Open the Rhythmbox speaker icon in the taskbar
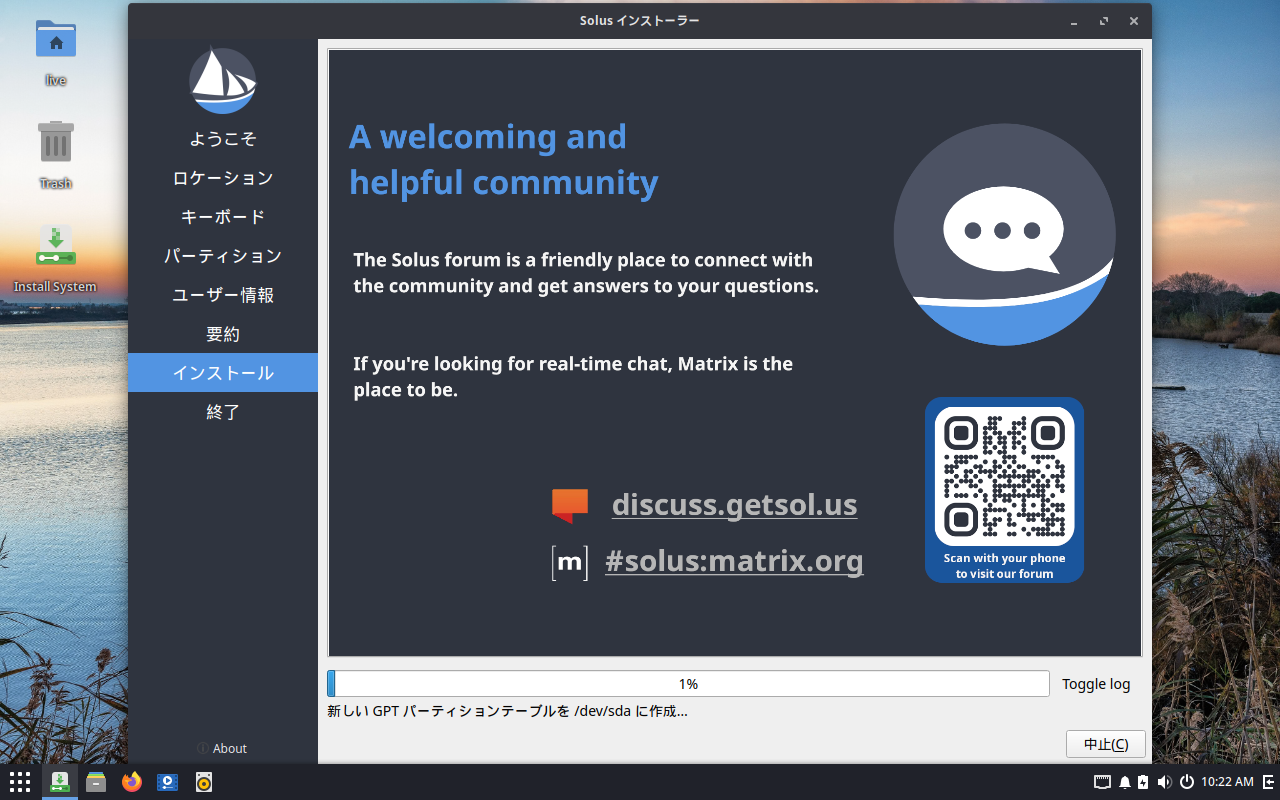This screenshot has width=1280, height=800. point(204,782)
